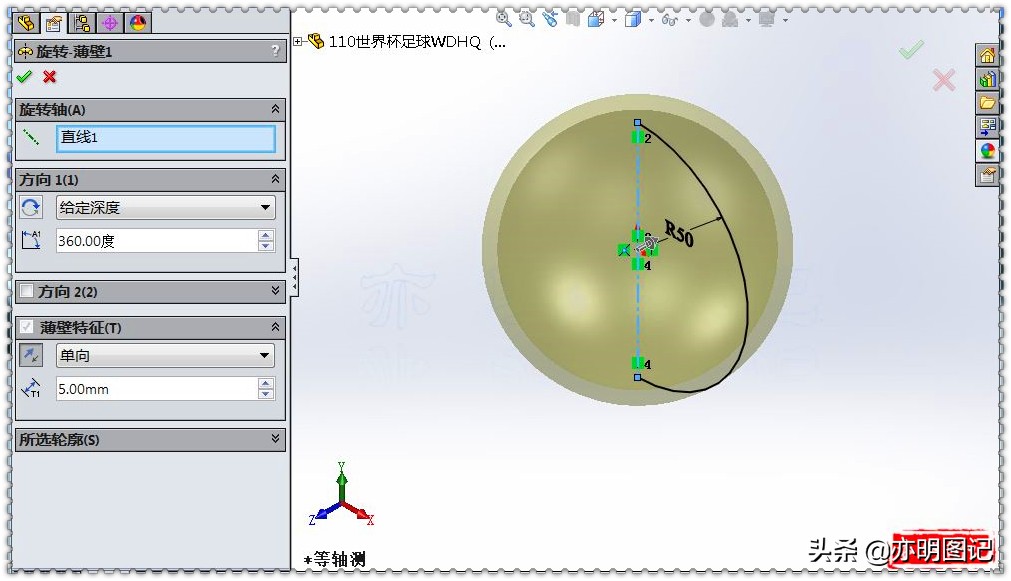Open the Appearances color wheel icon on right panel
Viewport: 1011px width, 581px height.
[x=988, y=150]
